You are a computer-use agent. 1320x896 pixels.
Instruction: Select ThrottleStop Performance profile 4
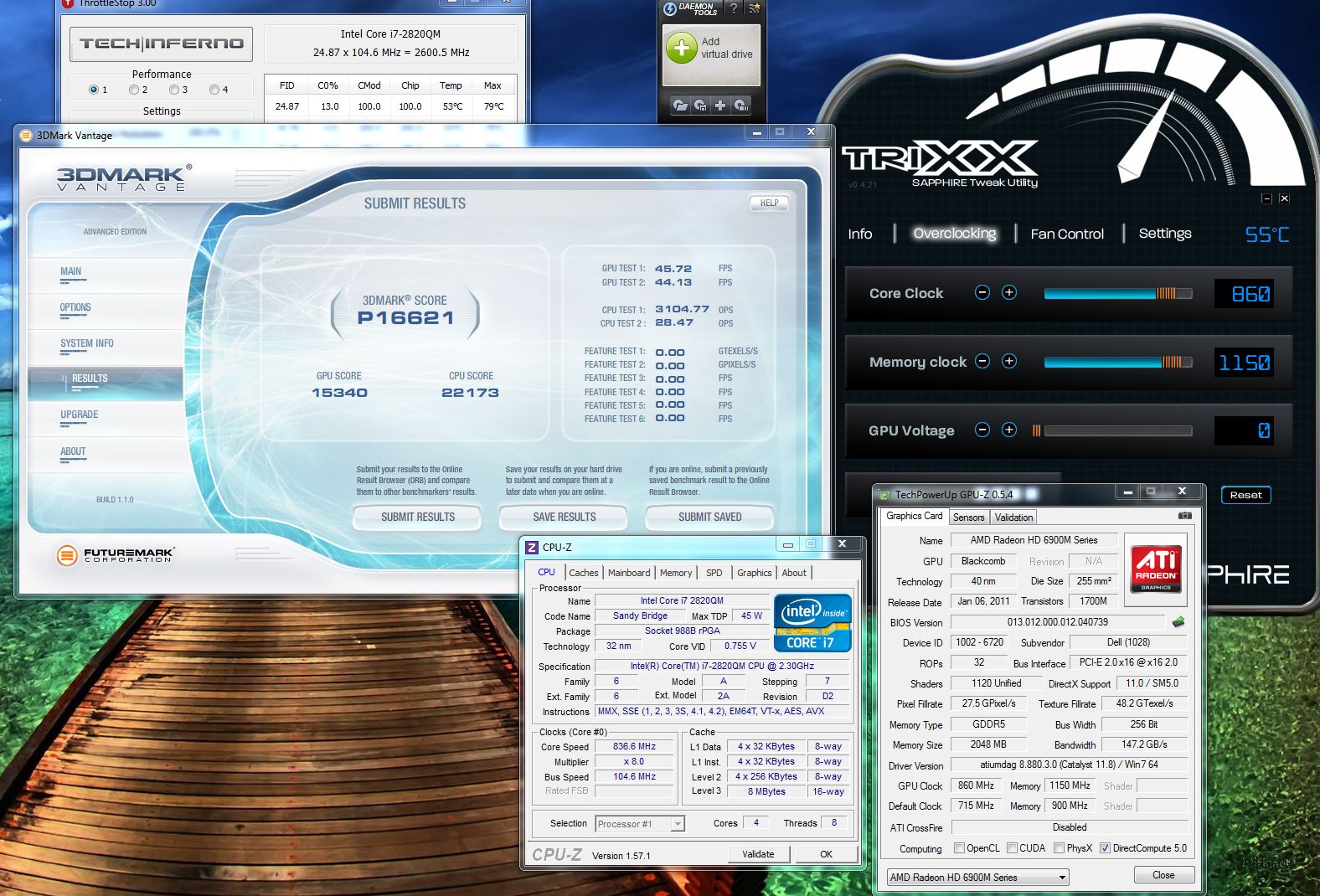[x=214, y=90]
